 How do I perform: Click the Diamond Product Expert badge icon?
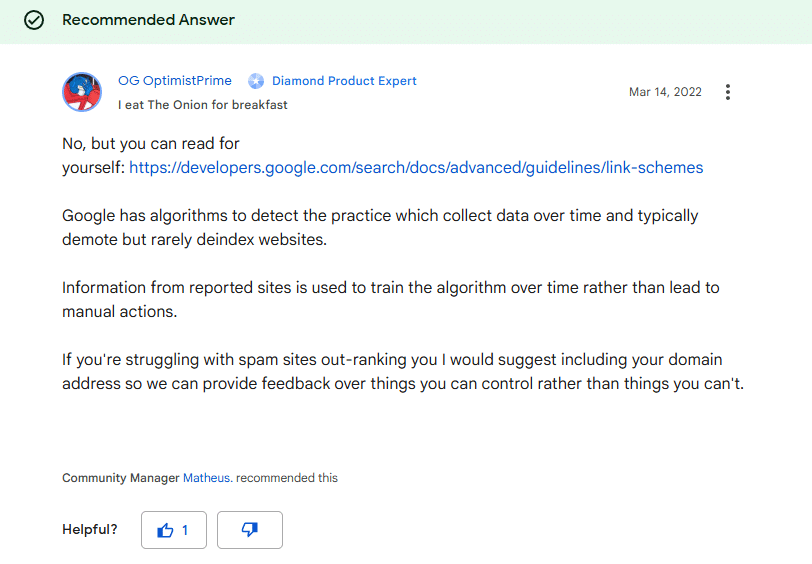[x=256, y=81]
